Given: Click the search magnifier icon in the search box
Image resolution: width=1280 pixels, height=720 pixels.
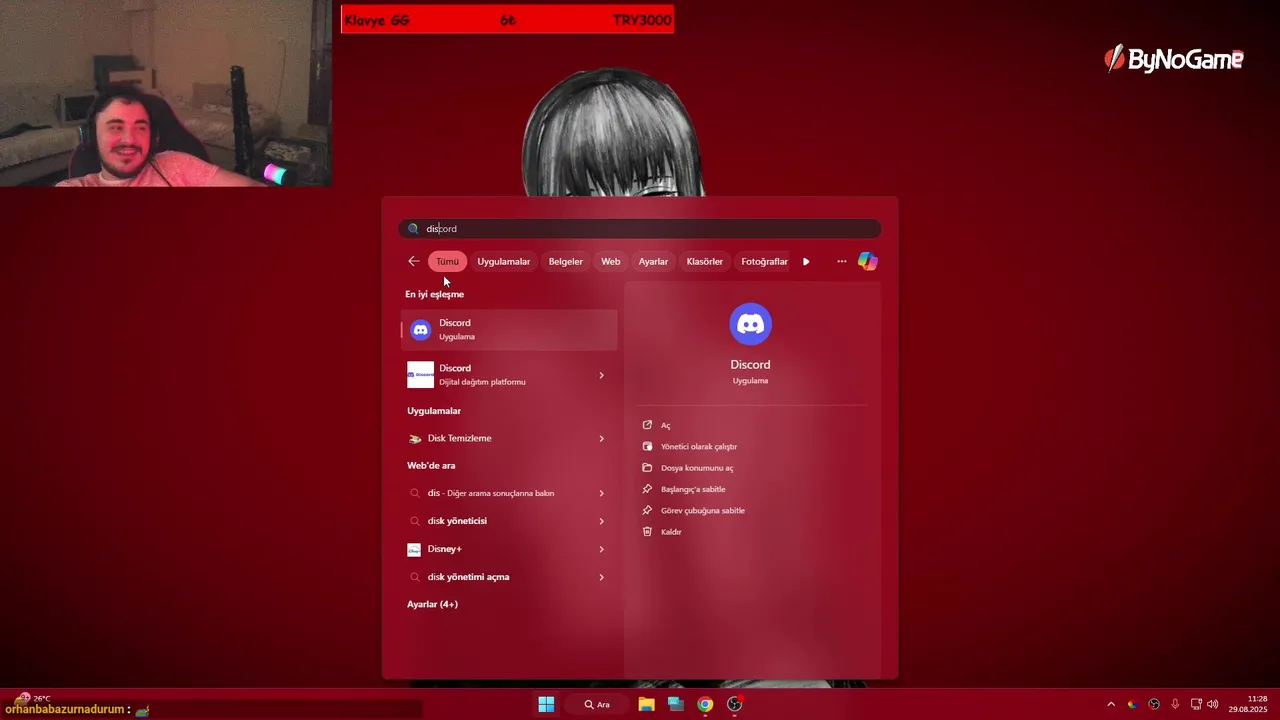Looking at the screenshot, I should 413,229.
